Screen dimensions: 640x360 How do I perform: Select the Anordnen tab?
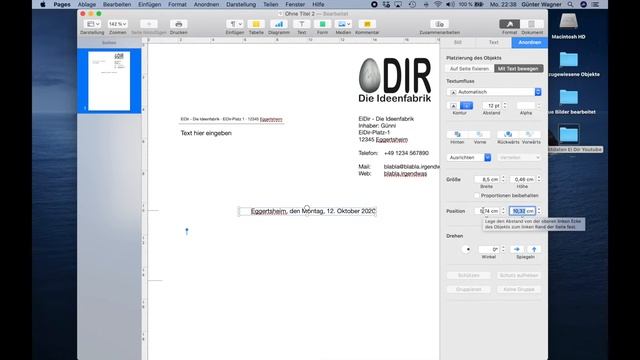529,42
